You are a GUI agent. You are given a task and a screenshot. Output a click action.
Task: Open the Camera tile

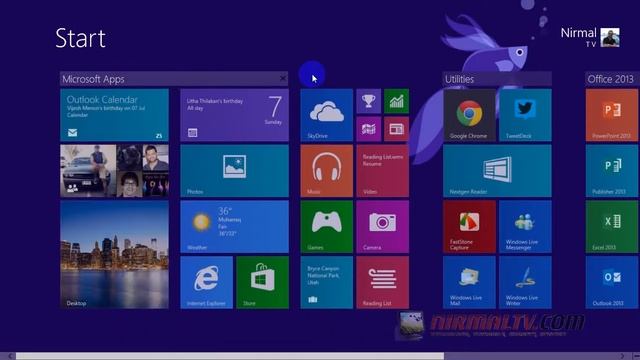[x=382, y=227]
